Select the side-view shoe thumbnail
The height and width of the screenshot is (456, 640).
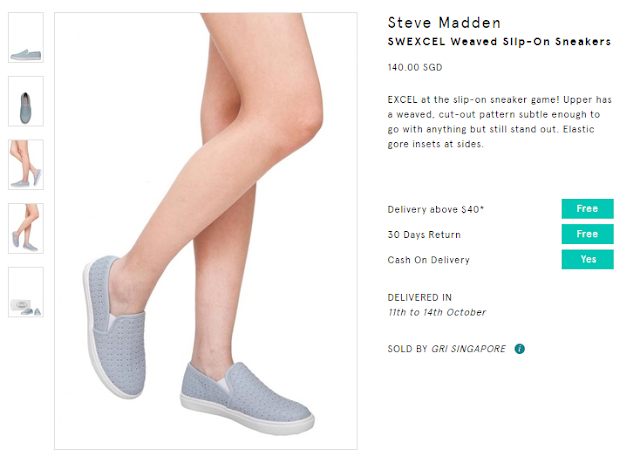point(26,38)
